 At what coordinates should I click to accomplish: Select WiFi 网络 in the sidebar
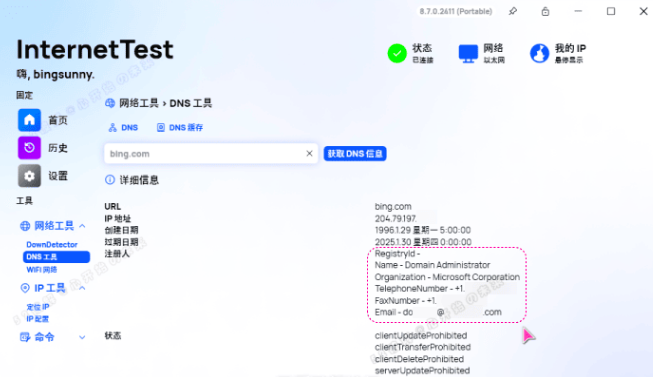coord(41,270)
